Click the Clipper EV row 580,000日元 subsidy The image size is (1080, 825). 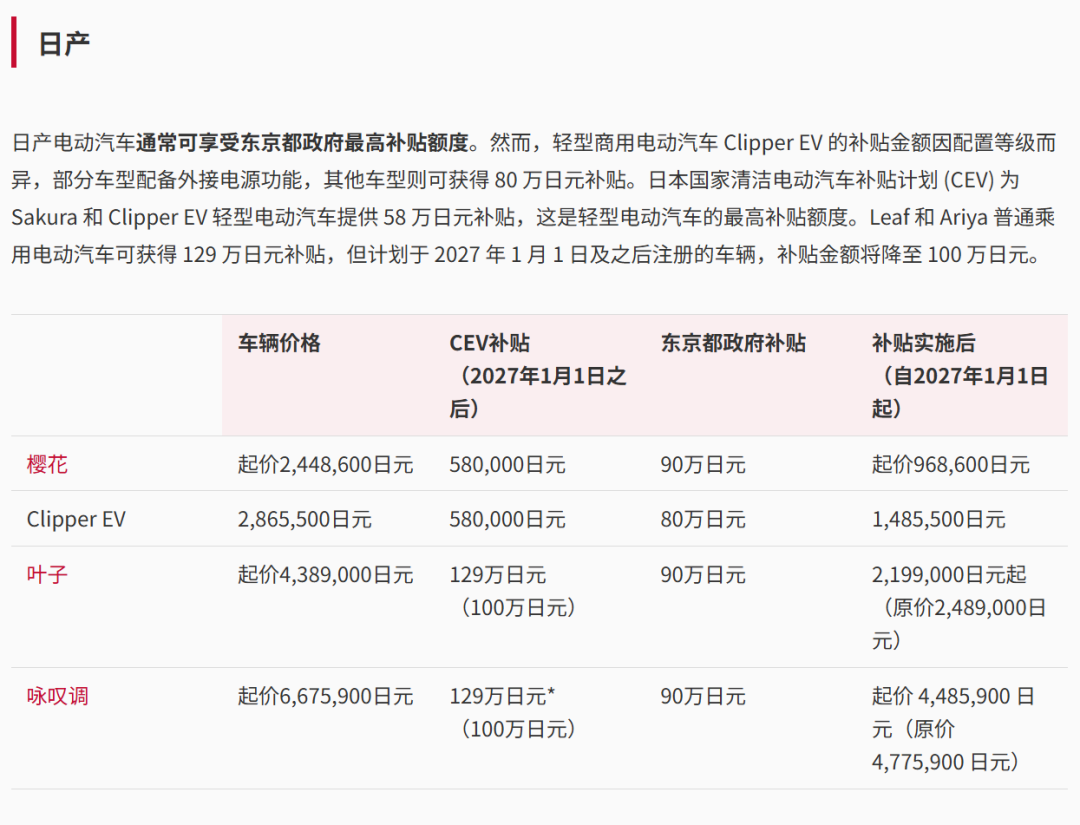pyautogui.click(x=507, y=519)
